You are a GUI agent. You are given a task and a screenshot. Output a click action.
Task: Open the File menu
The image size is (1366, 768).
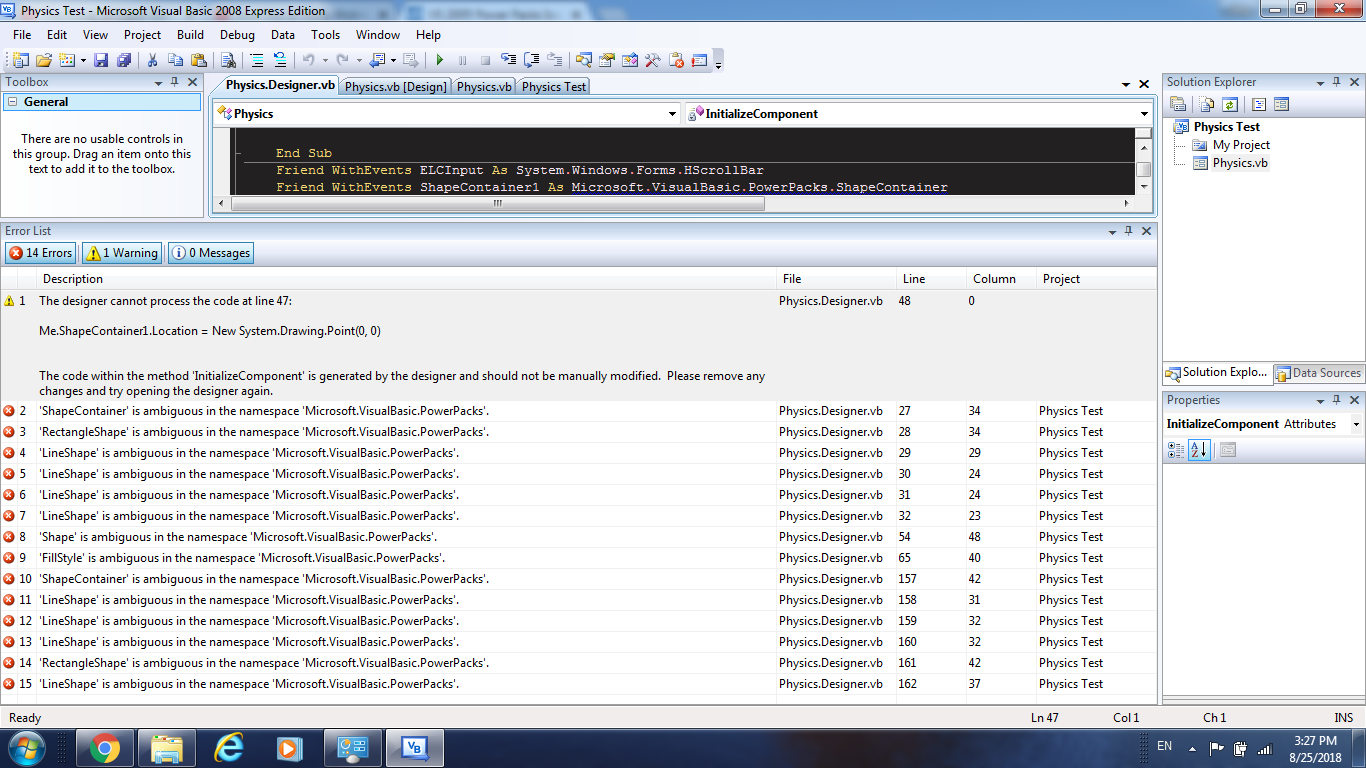click(22, 35)
